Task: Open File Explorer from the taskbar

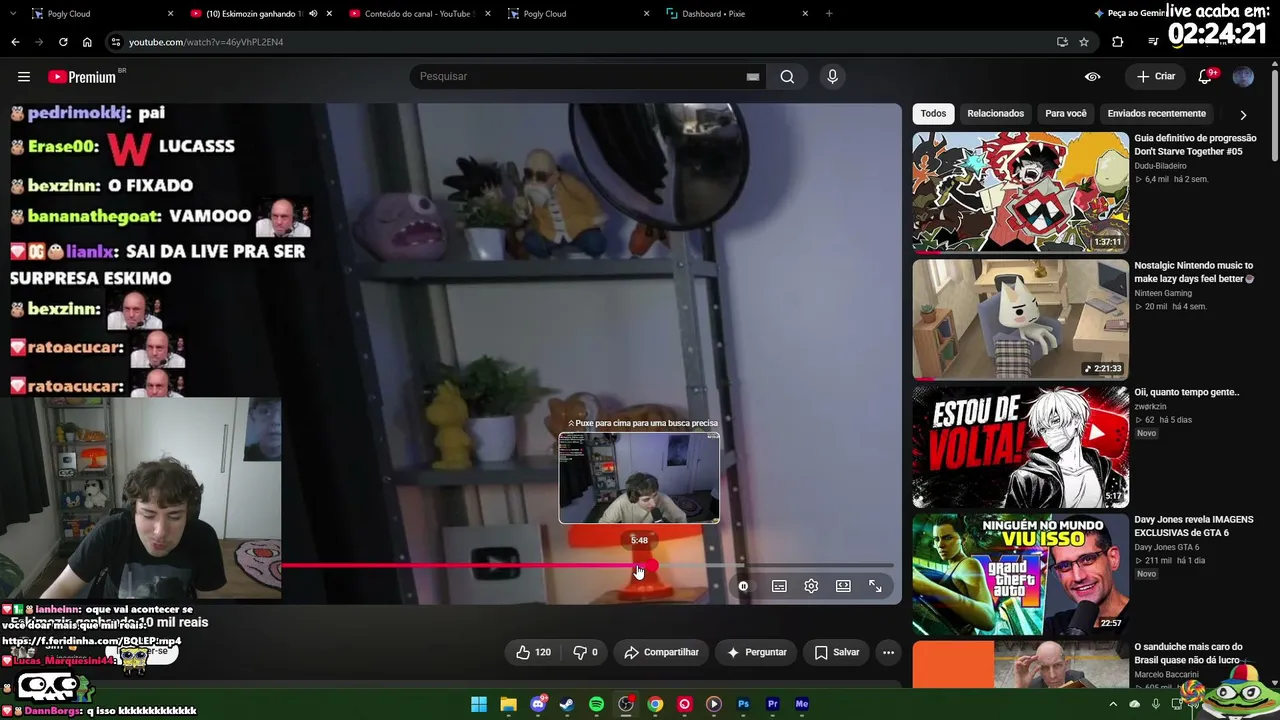Action: point(508,704)
